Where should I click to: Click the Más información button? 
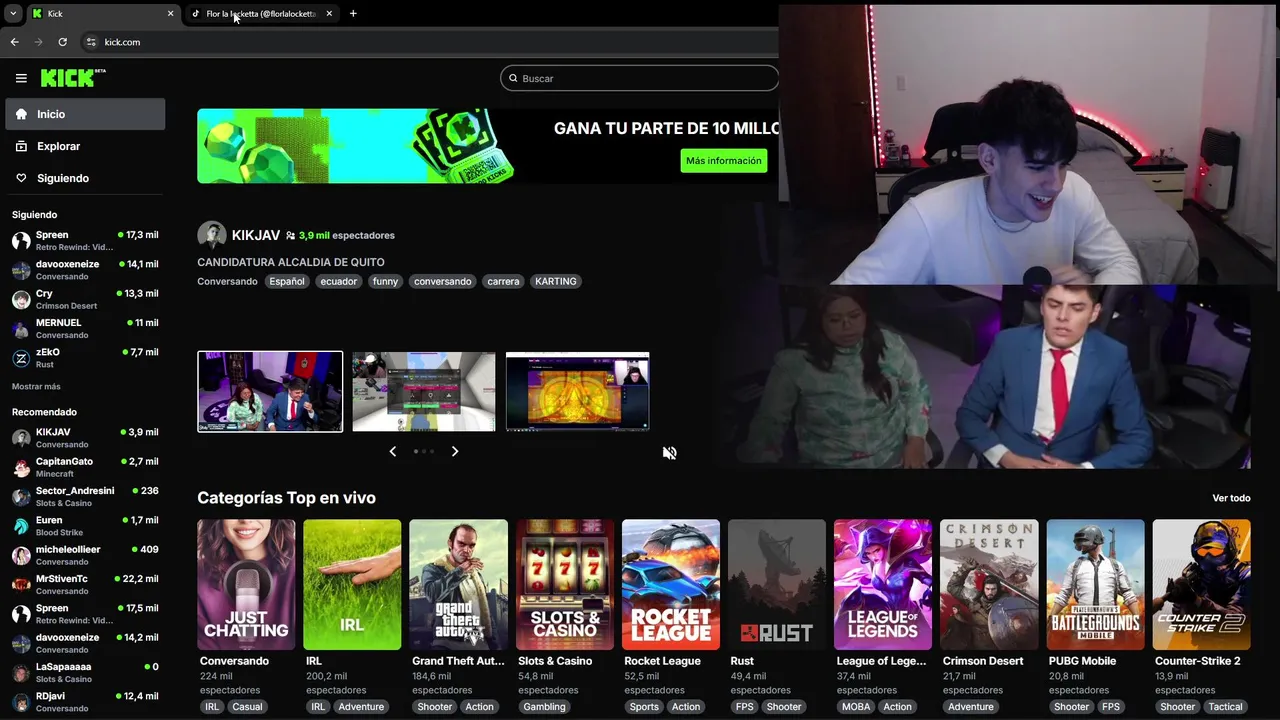pos(723,160)
